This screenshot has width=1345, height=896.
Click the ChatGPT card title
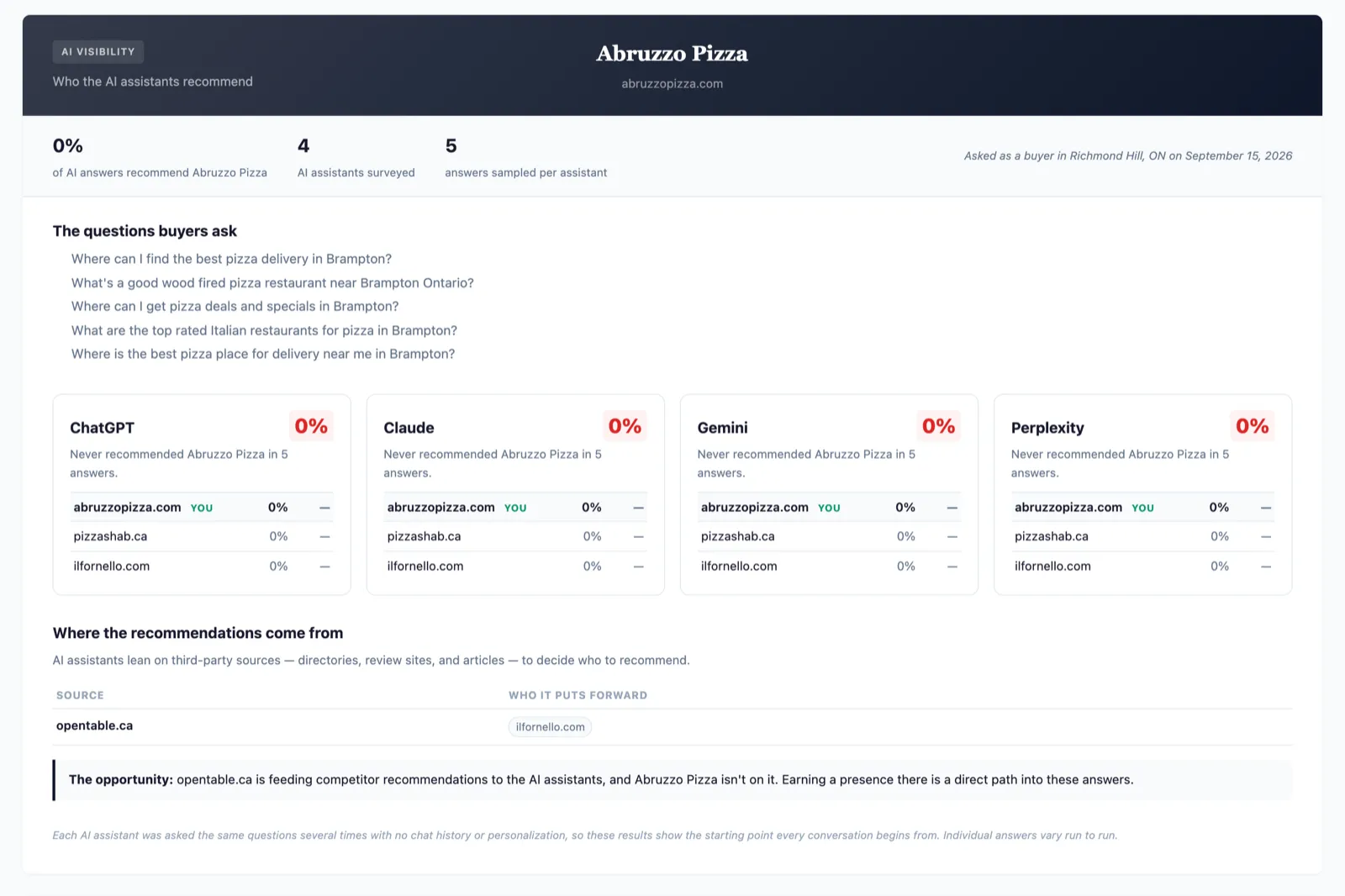[x=102, y=428]
